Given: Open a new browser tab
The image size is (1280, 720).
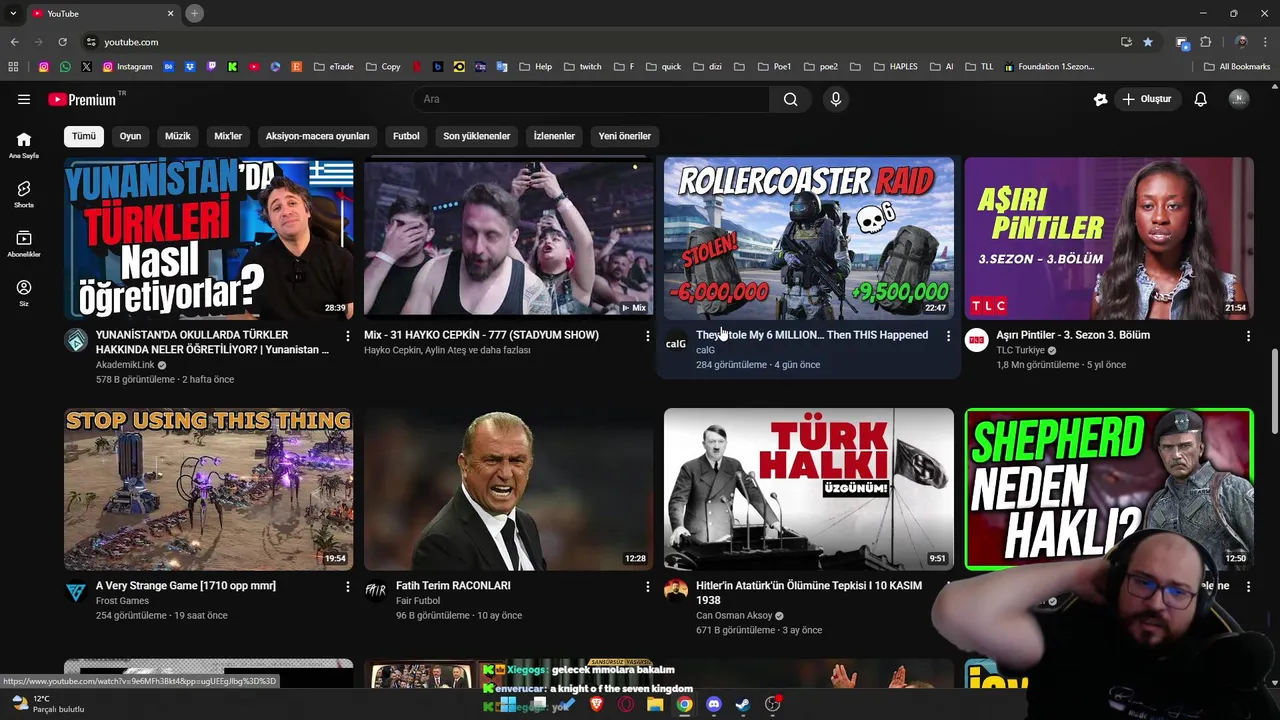Looking at the screenshot, I should 195,13.
